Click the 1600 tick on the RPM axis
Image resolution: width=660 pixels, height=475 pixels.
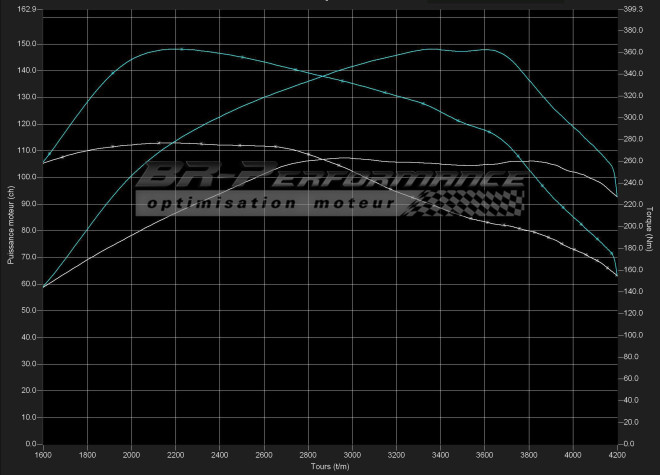coord(43,453)
